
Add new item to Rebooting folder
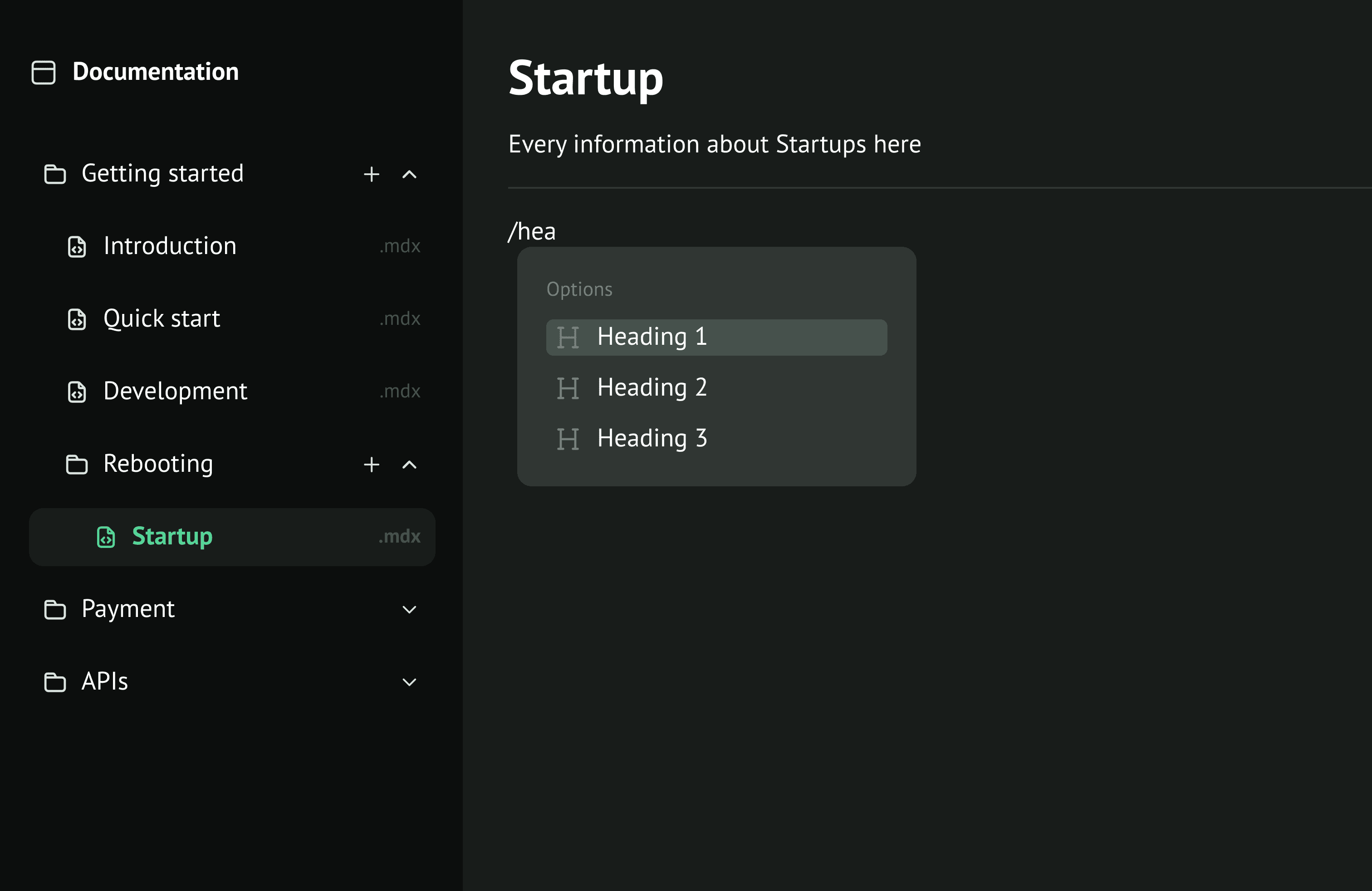(371, 465)
